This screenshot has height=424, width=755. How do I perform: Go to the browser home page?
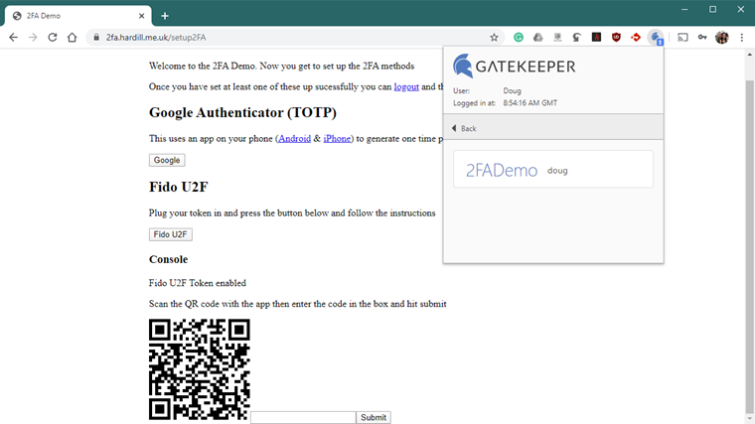pyautogui.click(x=72, y=38)
